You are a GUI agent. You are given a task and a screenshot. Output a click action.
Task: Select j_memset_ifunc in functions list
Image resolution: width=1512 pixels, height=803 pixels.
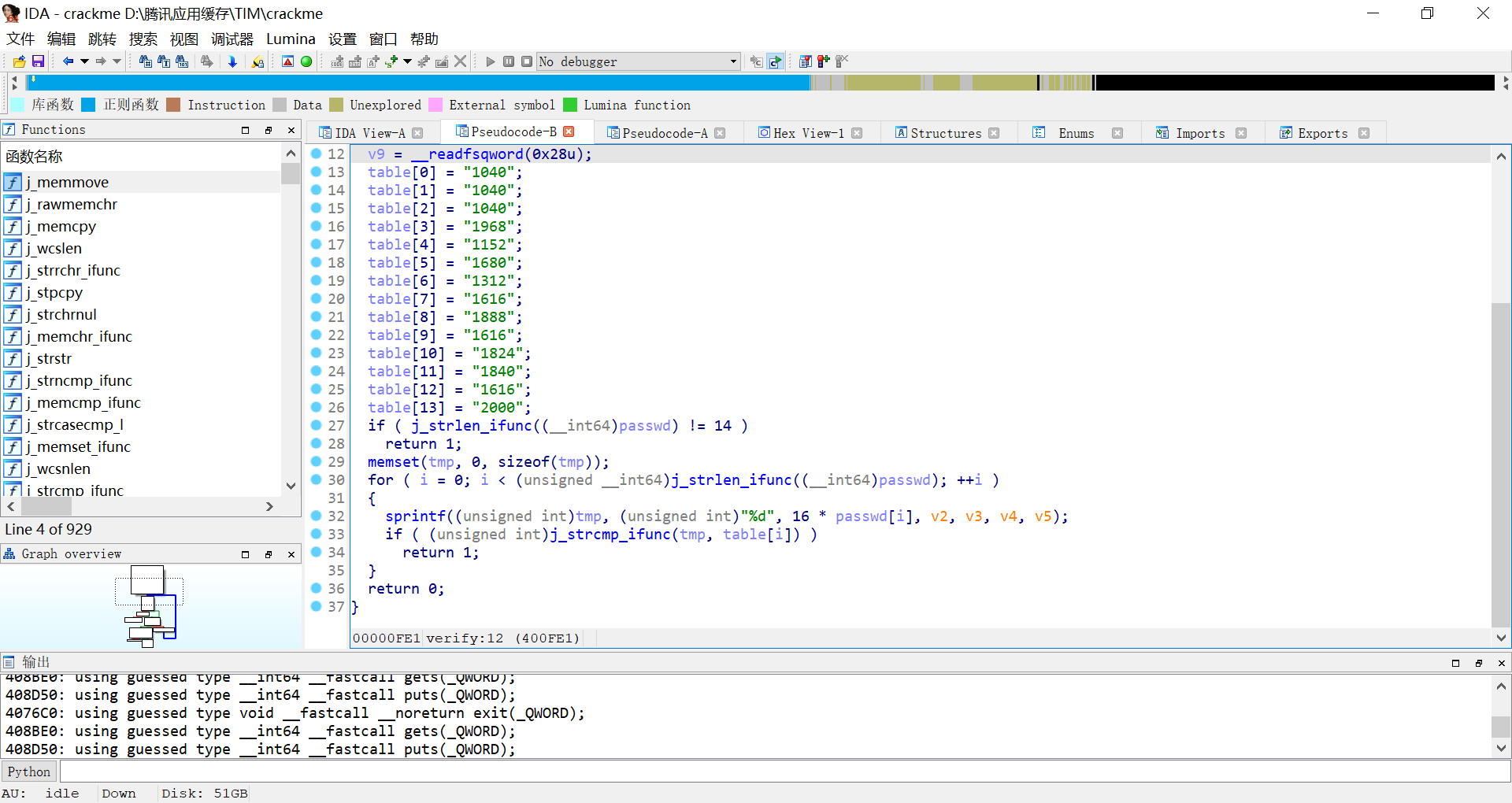(142, 446)
